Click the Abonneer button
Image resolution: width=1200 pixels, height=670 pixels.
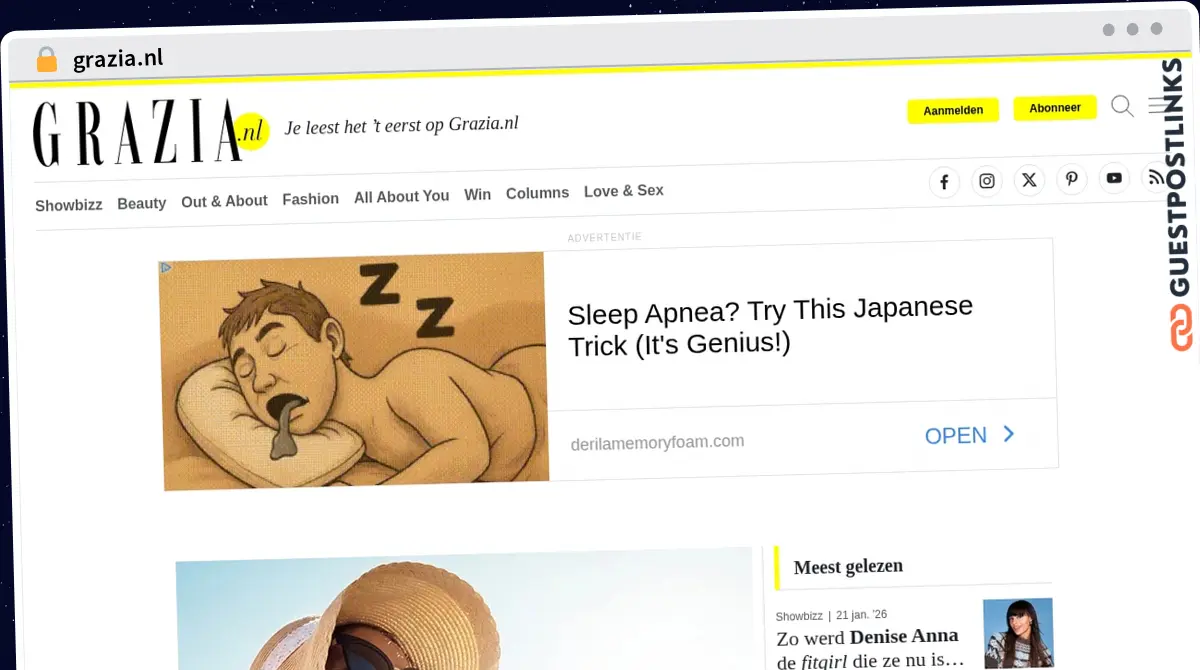tap(1055, 108)
